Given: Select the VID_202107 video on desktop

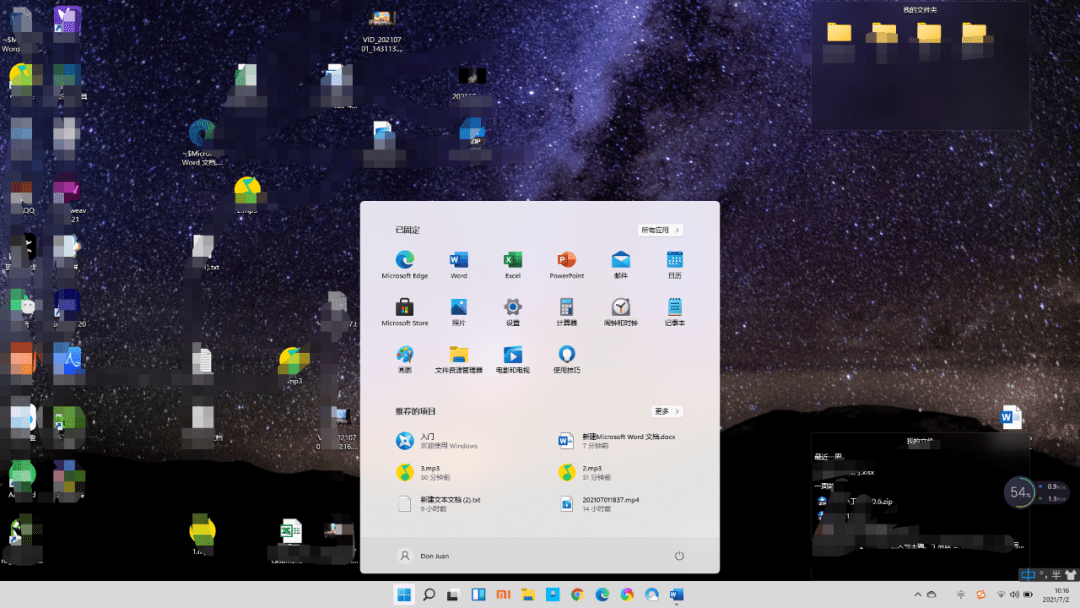Looking at the screenshot, I should (x=382, y=31).
